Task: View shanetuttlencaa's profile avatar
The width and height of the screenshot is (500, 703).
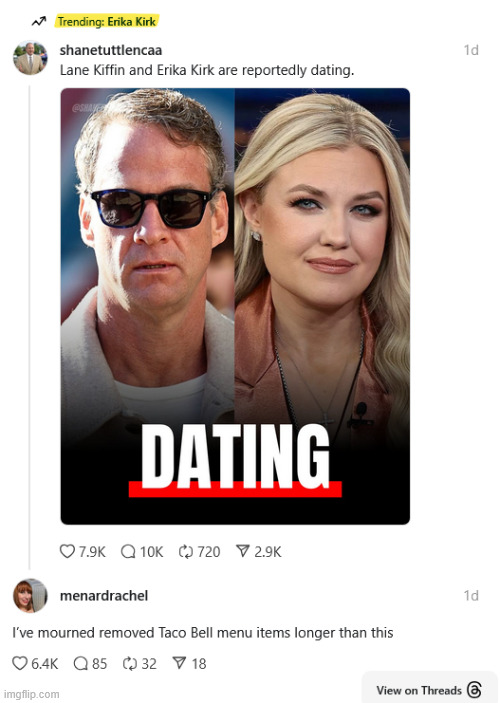Action: click(x=30, y=58)
